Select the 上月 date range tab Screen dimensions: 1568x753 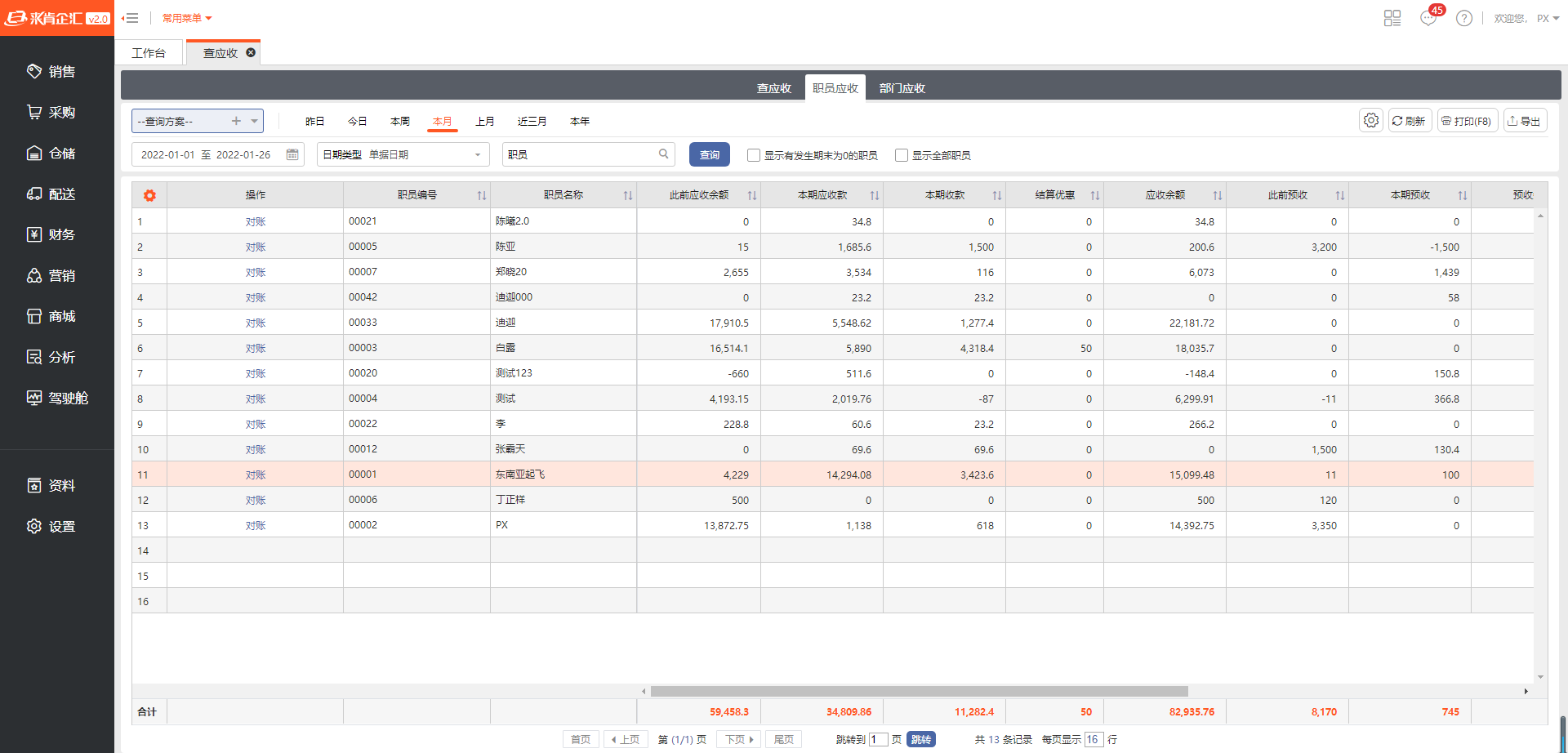click(485, 121)
